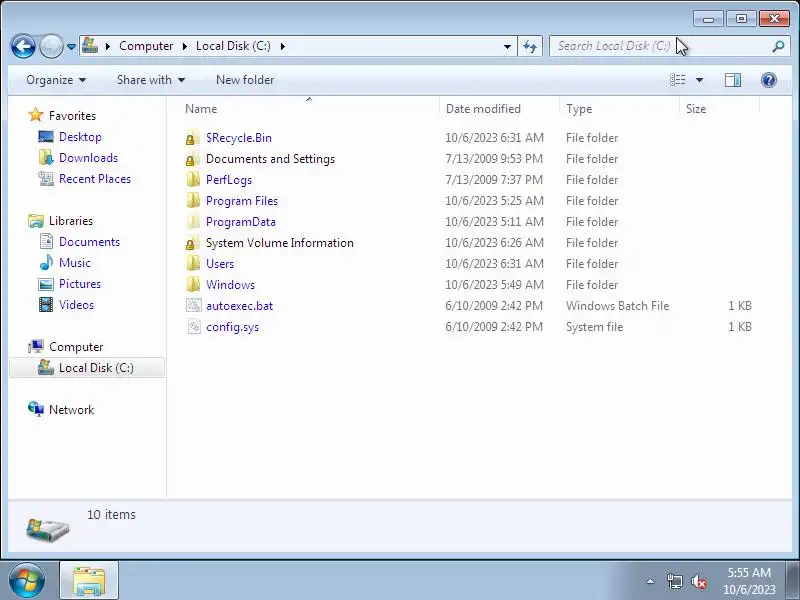Create a New folder
The image size is (800, 600).
point(245,80)
